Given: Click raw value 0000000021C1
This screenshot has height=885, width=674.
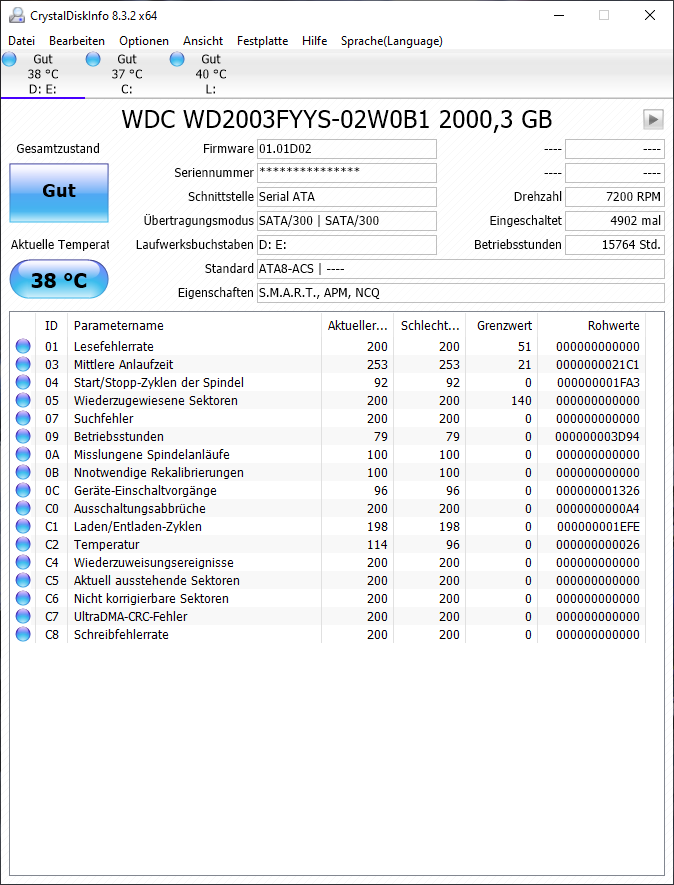Looking at the screenshot, I should tap(598, 365).
